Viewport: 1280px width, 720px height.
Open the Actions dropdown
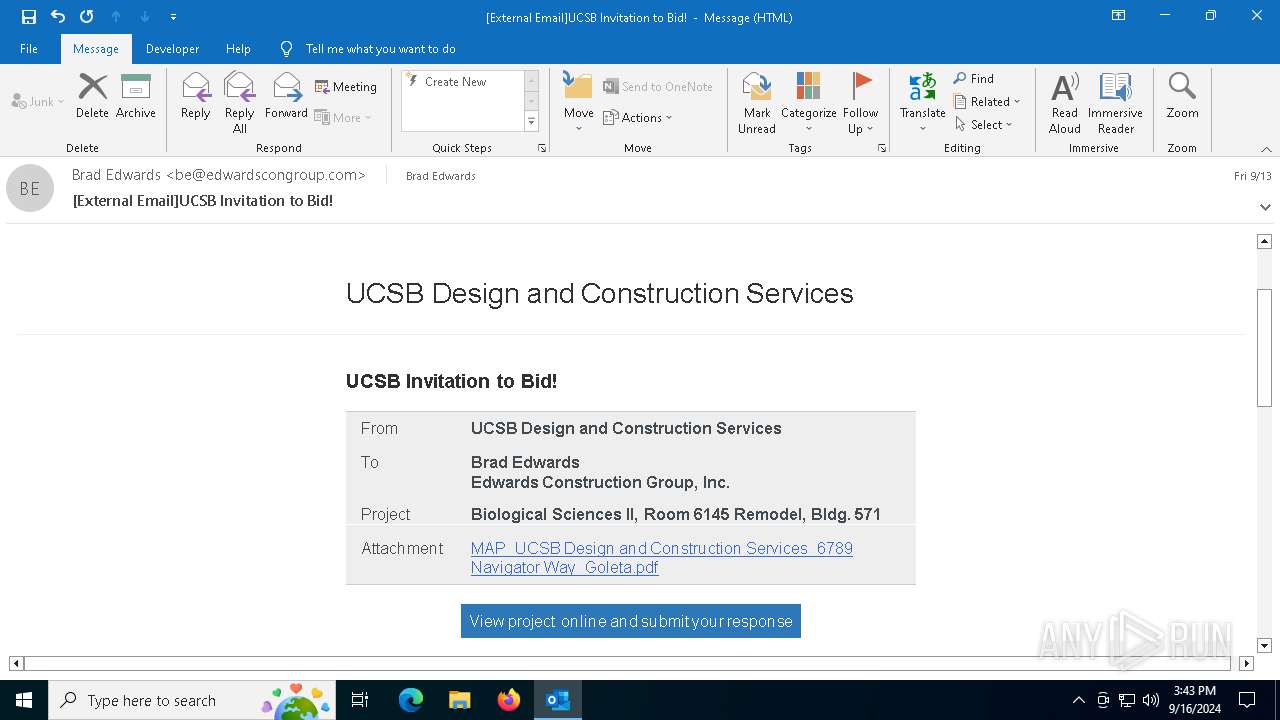coord(638,117)
